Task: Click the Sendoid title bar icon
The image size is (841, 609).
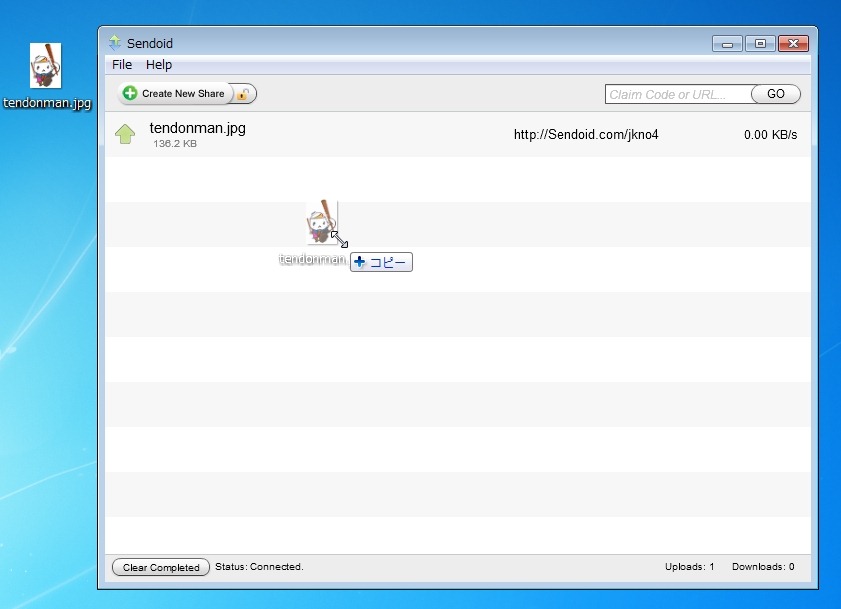Action: point(115,43)
